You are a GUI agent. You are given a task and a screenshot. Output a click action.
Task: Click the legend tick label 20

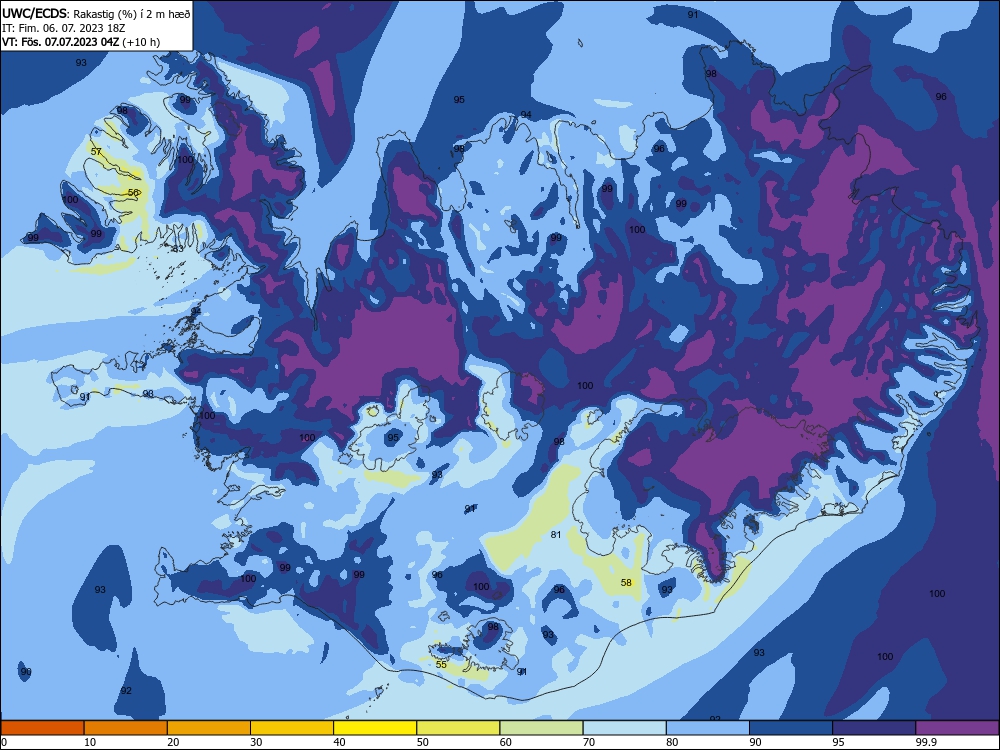pyautogui.click(x=173, y=742)
